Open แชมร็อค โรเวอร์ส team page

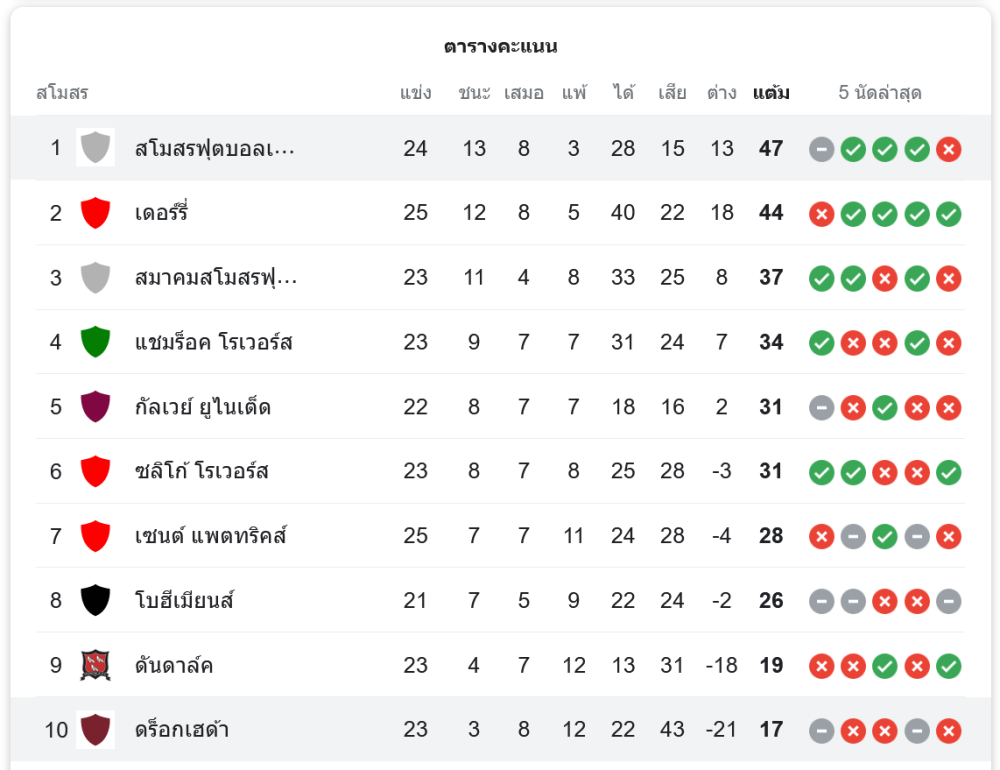click(x=213, y=342)
